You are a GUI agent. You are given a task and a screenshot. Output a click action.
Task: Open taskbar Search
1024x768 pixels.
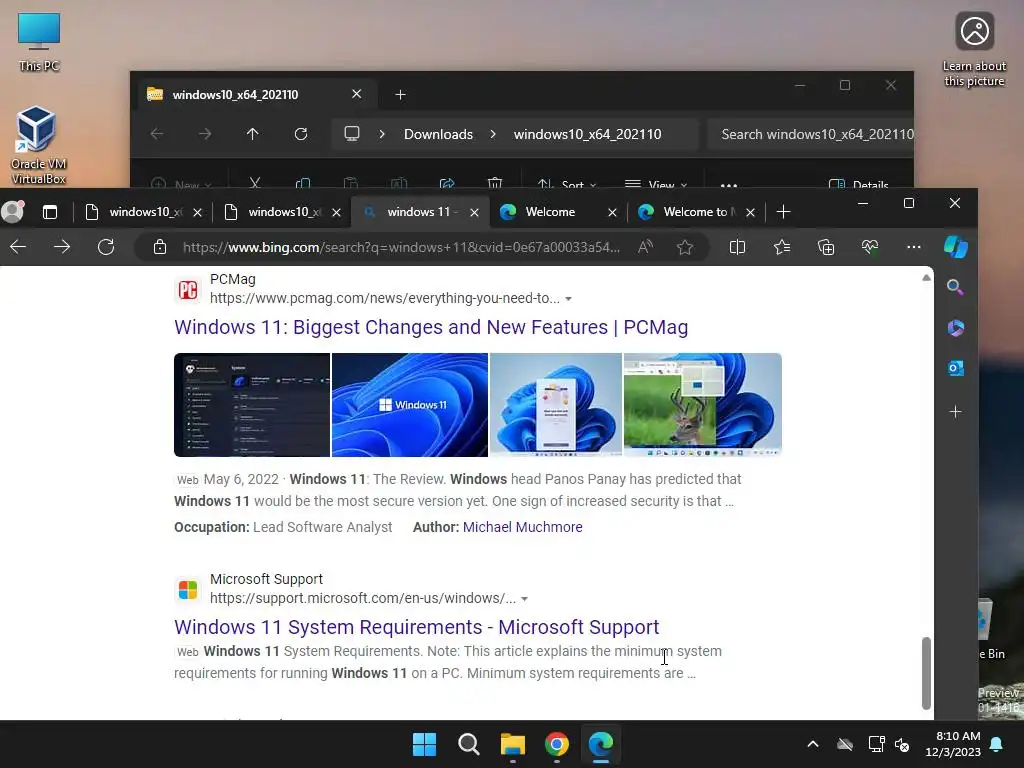(468, 744)
